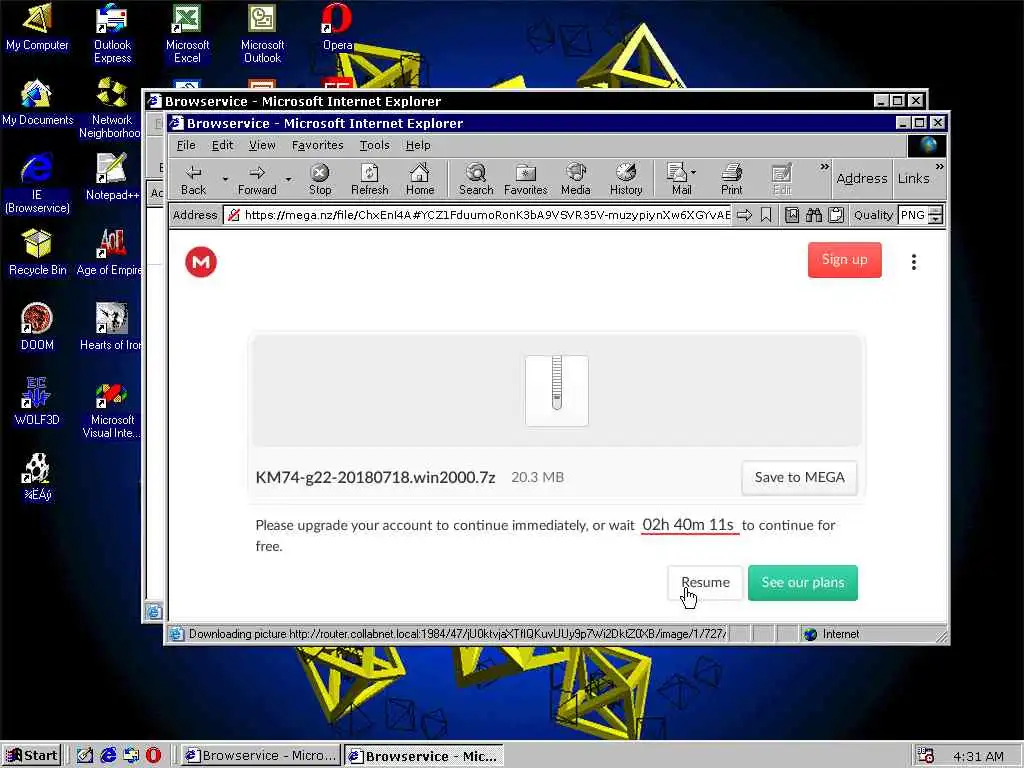Click the Mail toolbar icon

pos(677,179)
